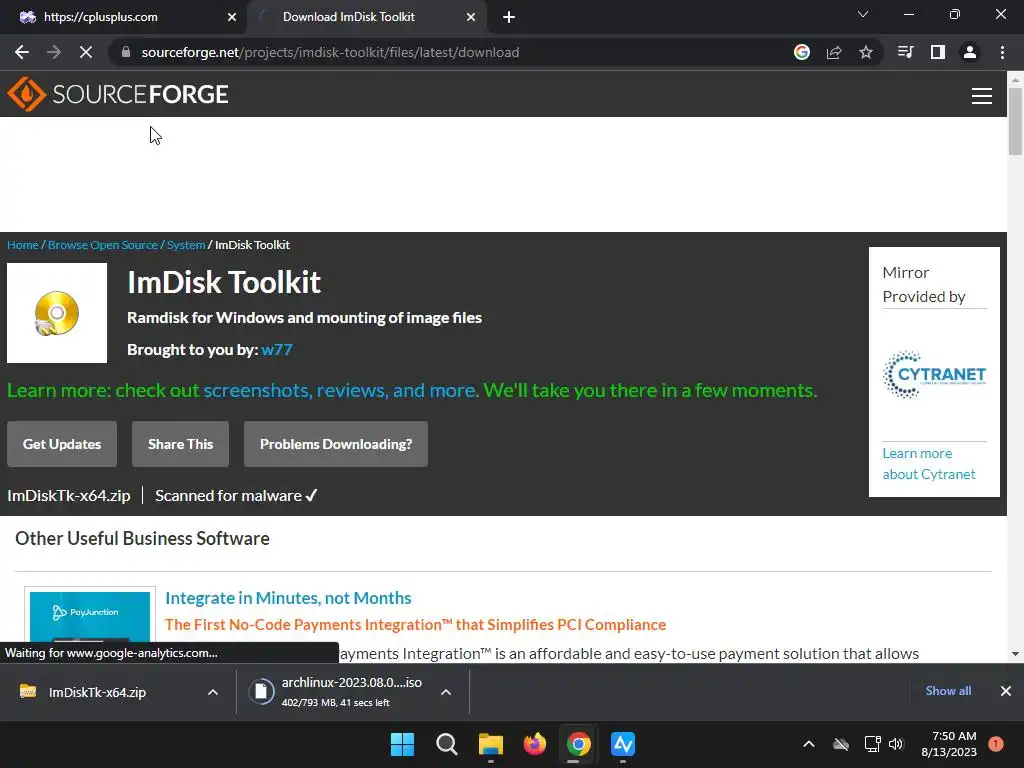This screenshot has width=1024, height=768.
Task: Open Firefox from the taskbar
Action: 535,744
